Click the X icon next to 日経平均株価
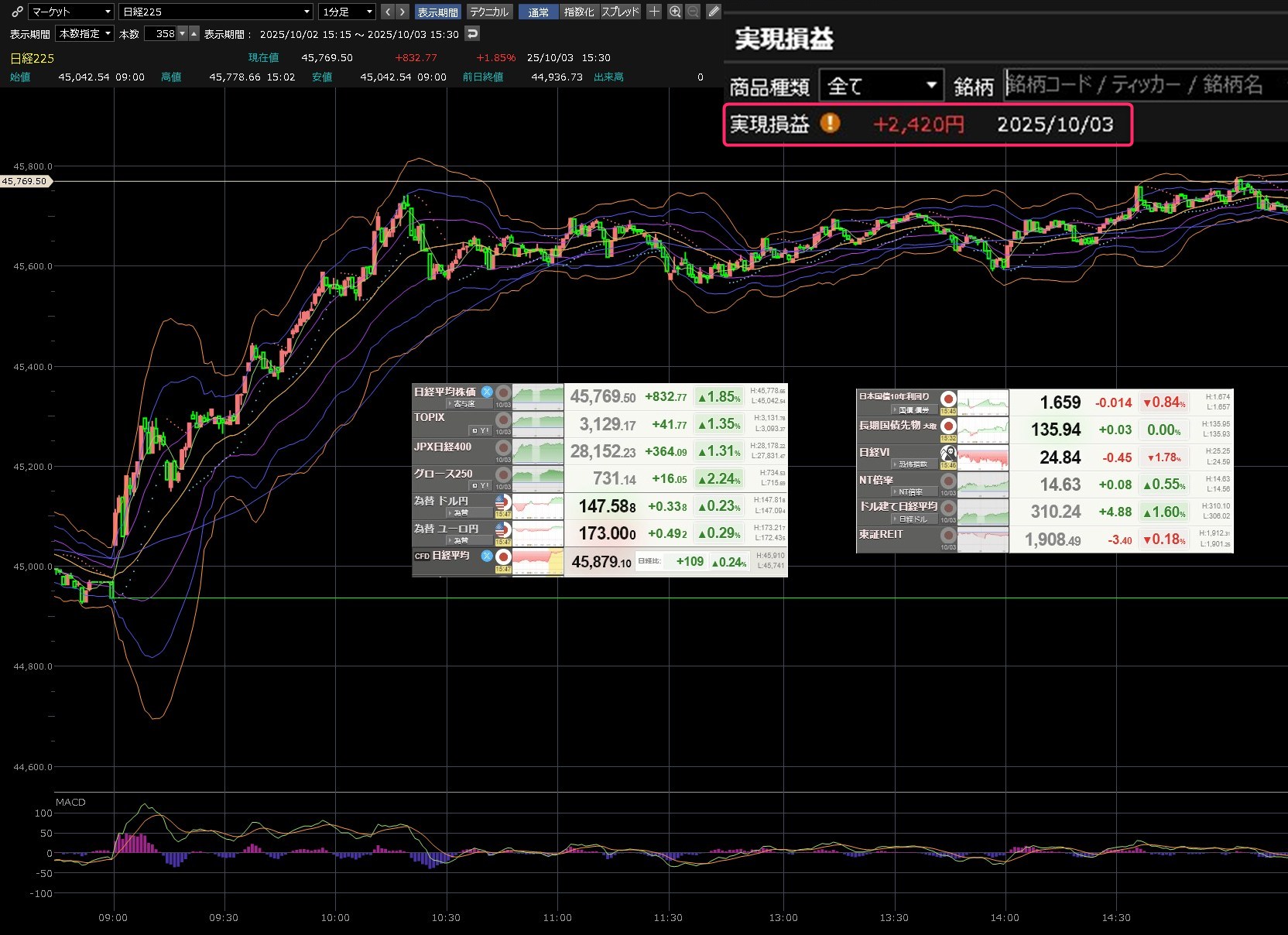The image size is (1288, 935). click(487, 392)
